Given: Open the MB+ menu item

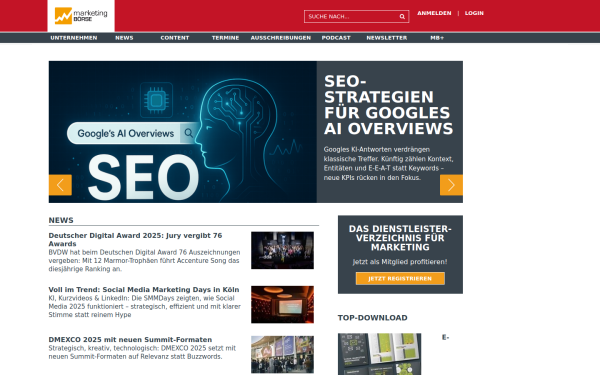Looking at the screenshot, I should (437, 38).
